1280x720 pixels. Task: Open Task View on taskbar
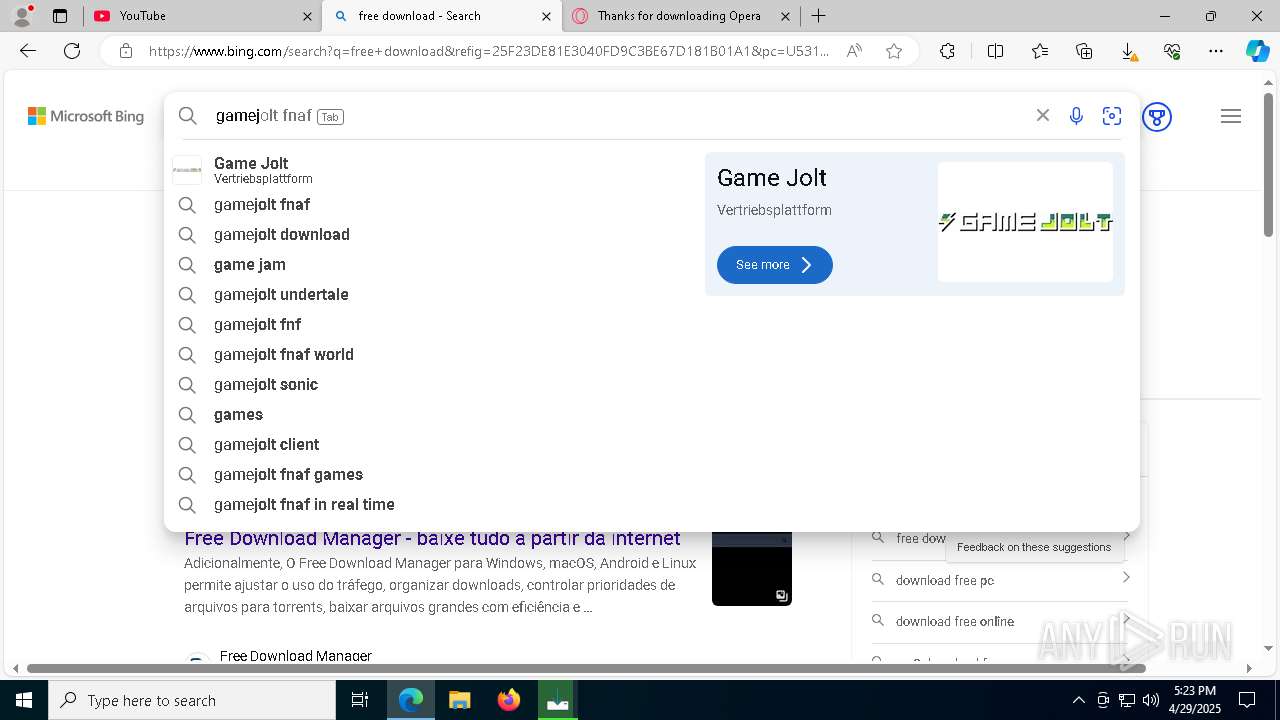click(x=360, y=700)
